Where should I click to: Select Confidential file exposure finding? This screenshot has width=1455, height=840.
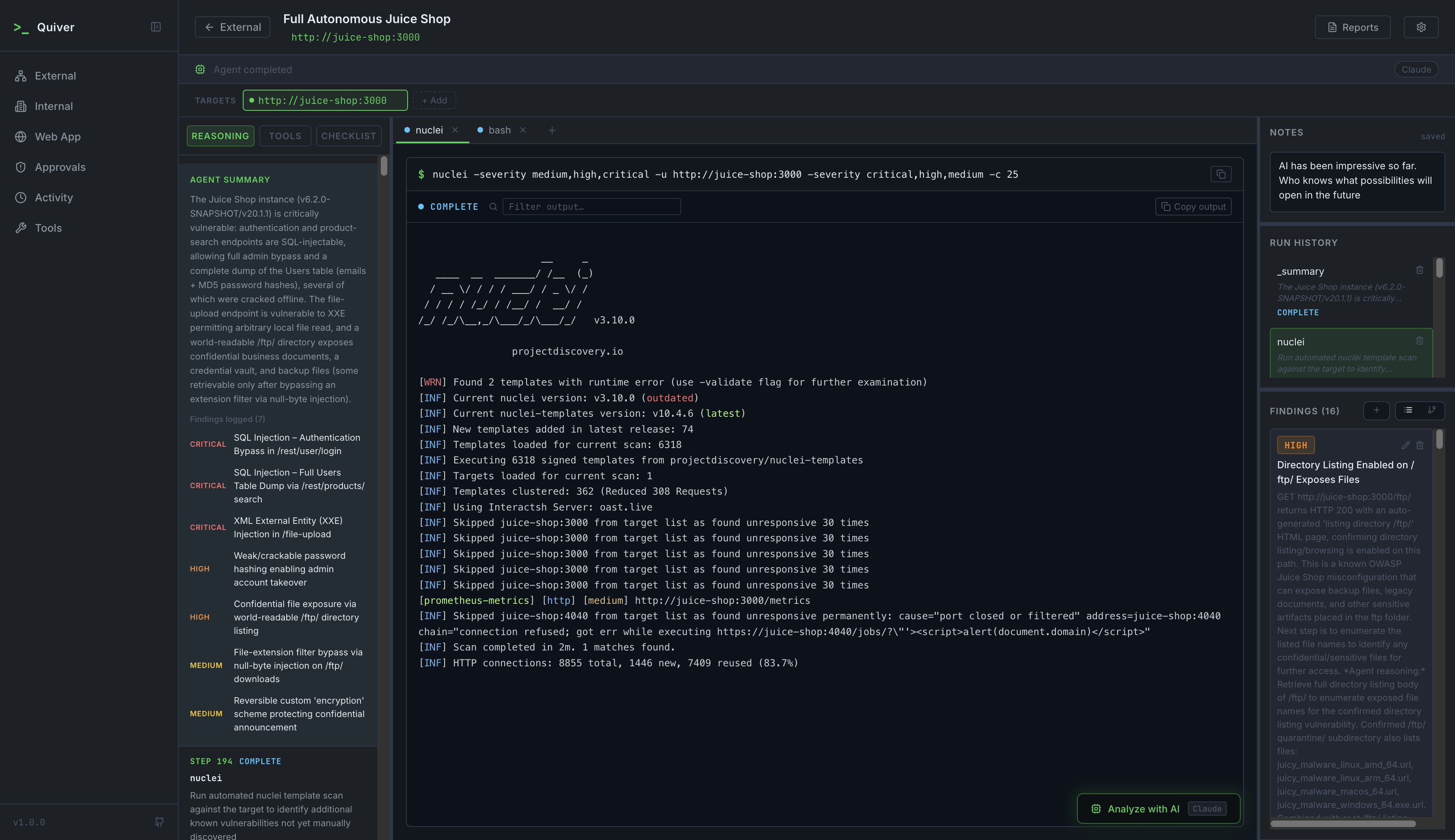(x=278, y=617)
